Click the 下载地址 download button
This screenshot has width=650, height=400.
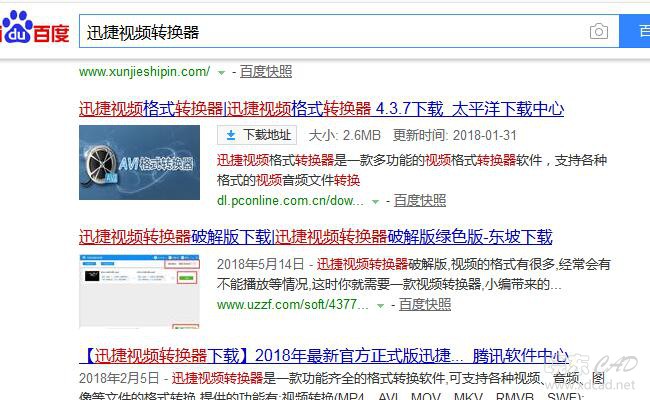point(257,135)
